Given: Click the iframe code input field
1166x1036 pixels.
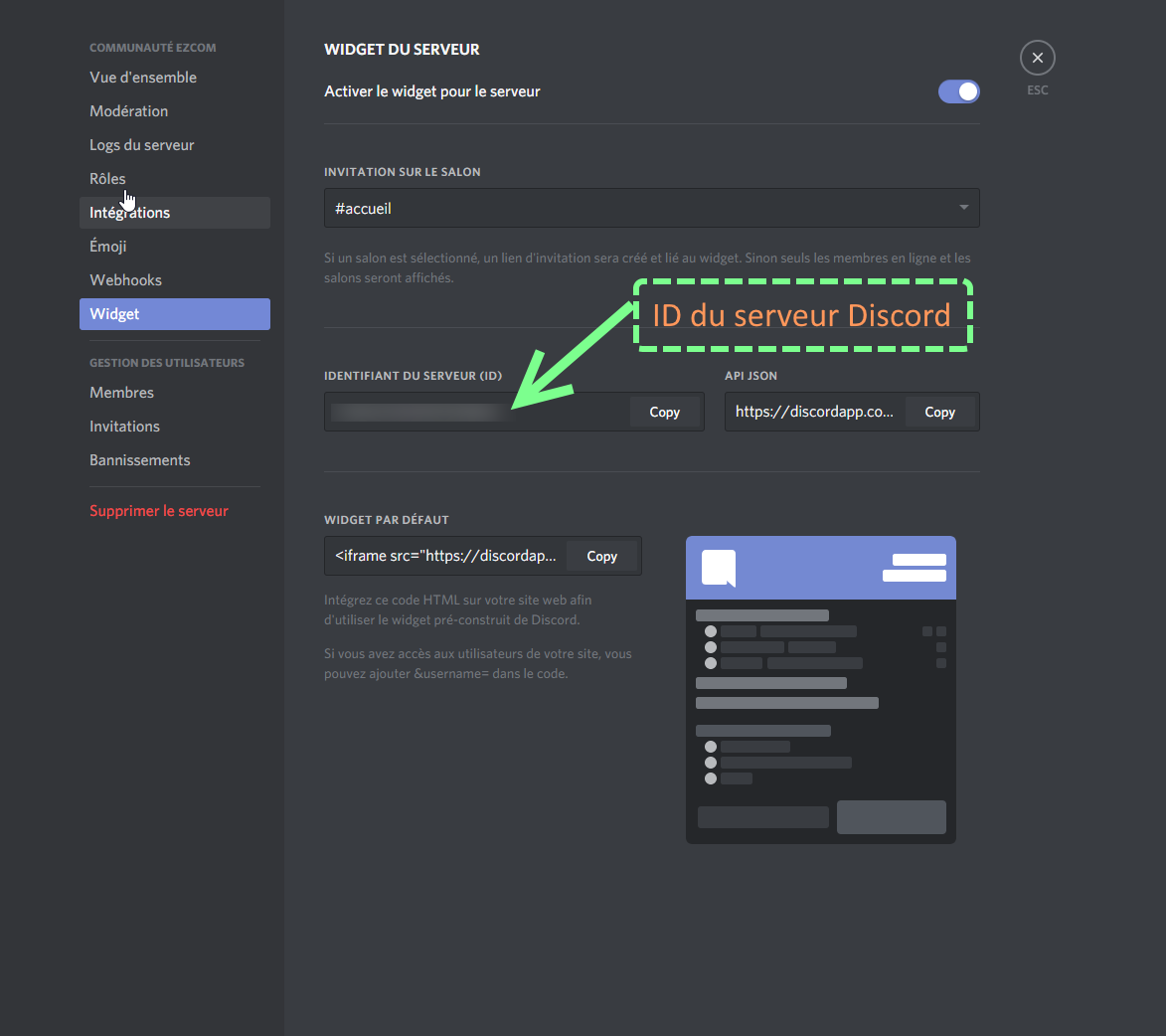Looking at the screenshot, I should pyautogui.click(x=446, y=556).
